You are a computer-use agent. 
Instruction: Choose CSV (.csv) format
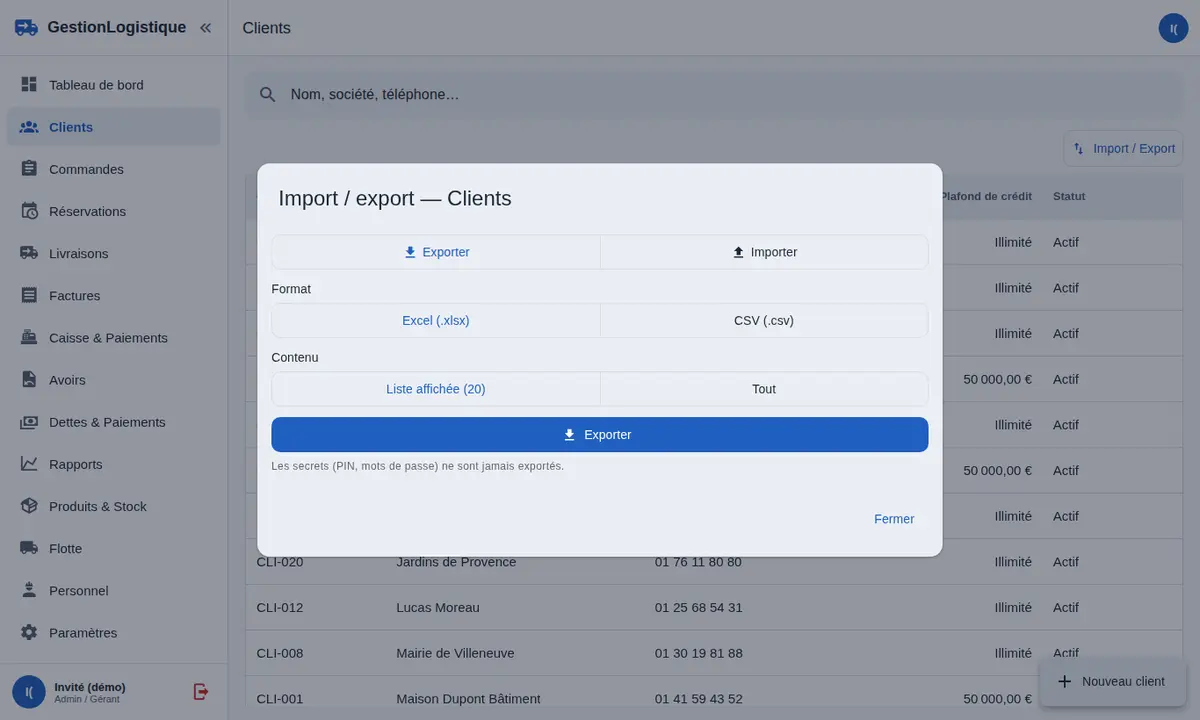[x=764, y=321]
